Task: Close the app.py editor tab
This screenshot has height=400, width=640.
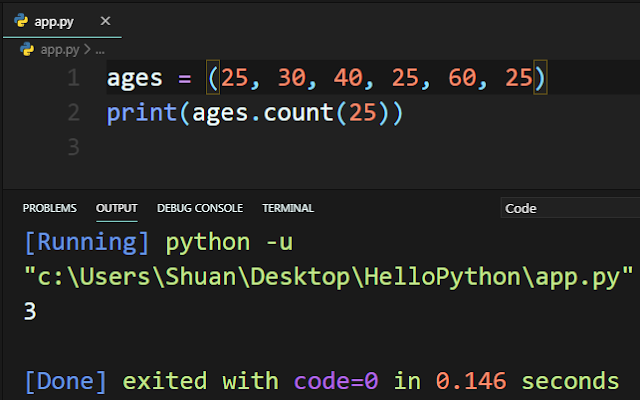Action: tap(105, 21)
